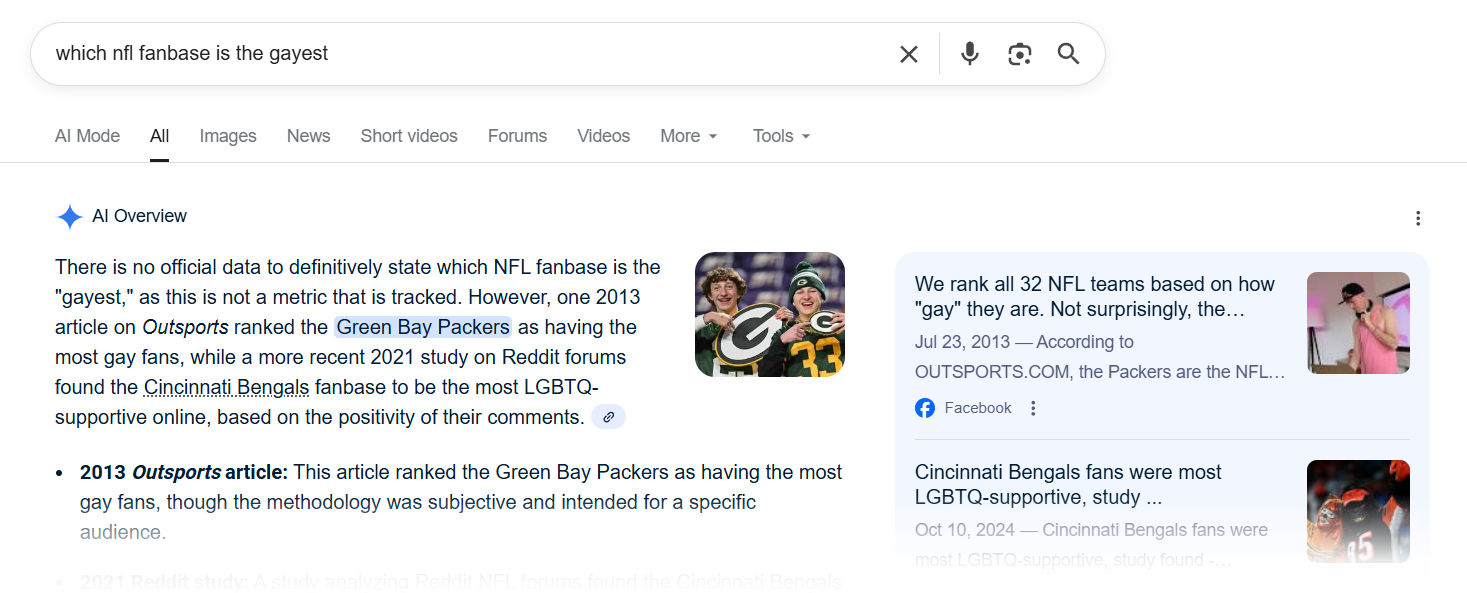The width and height of the screenshot is (1467, 593).
Task: Click the Facebook source label
Action: 978,408
